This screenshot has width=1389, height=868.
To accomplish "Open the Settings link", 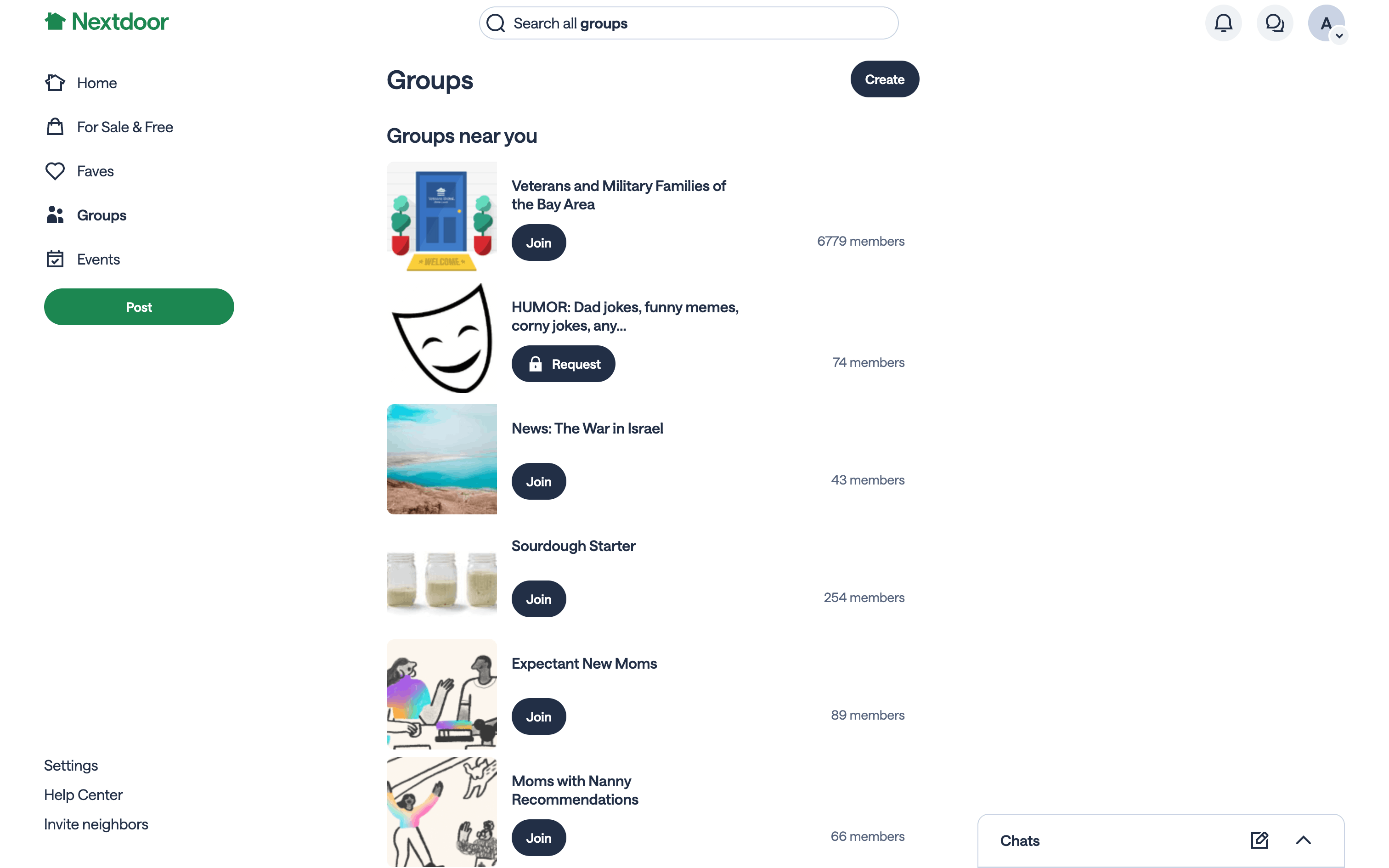I will pyautogui.click(x=71, y=765).
